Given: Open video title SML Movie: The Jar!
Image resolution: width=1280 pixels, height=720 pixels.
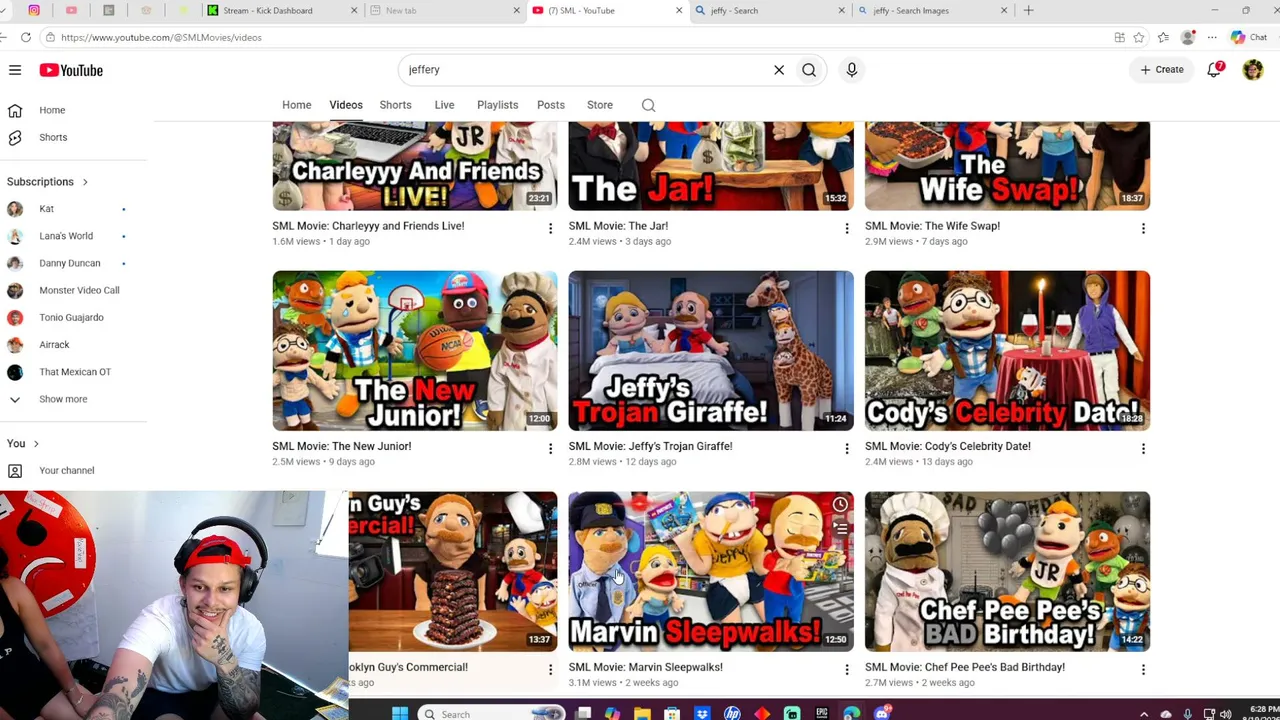Looking at the screenshot, I should pos(618,226).
